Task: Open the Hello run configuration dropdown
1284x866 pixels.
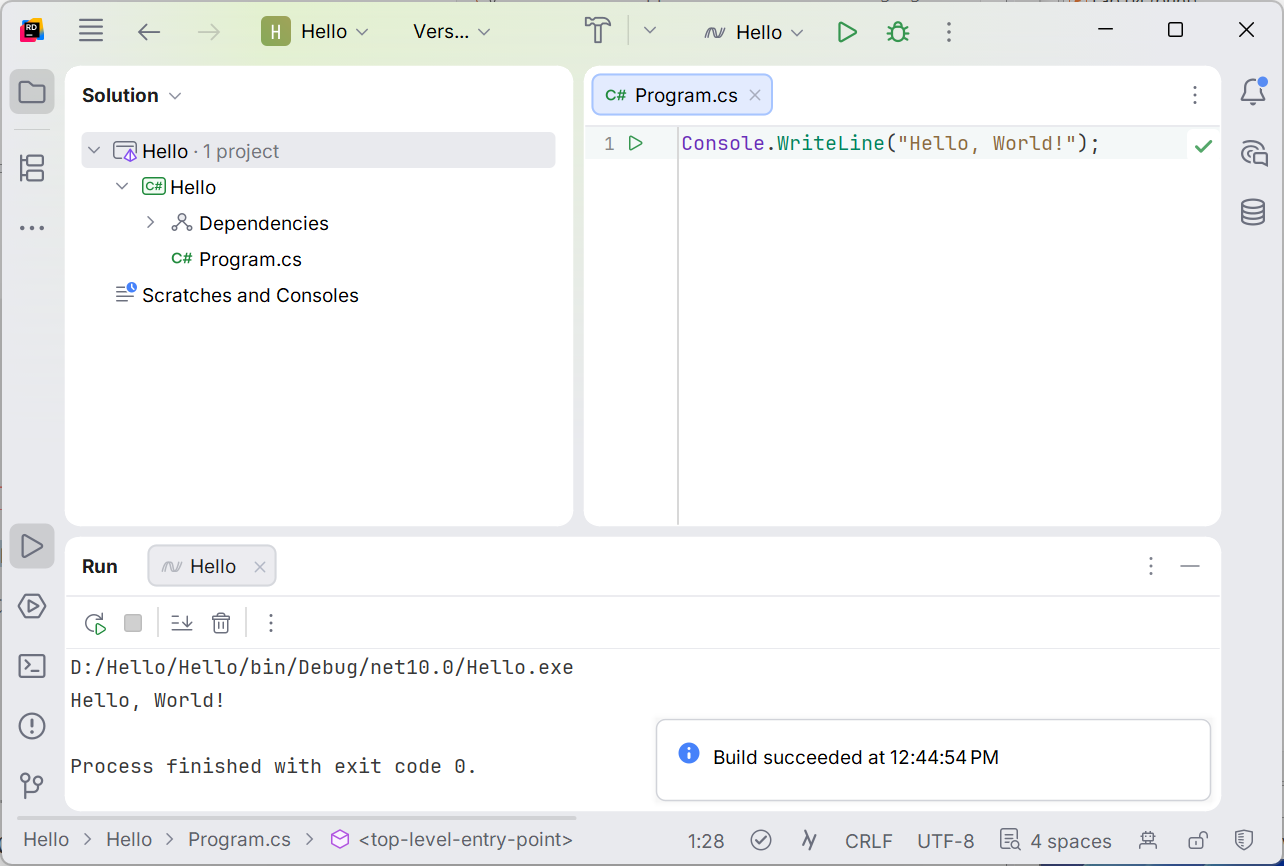Action: (x=754, y=32)
